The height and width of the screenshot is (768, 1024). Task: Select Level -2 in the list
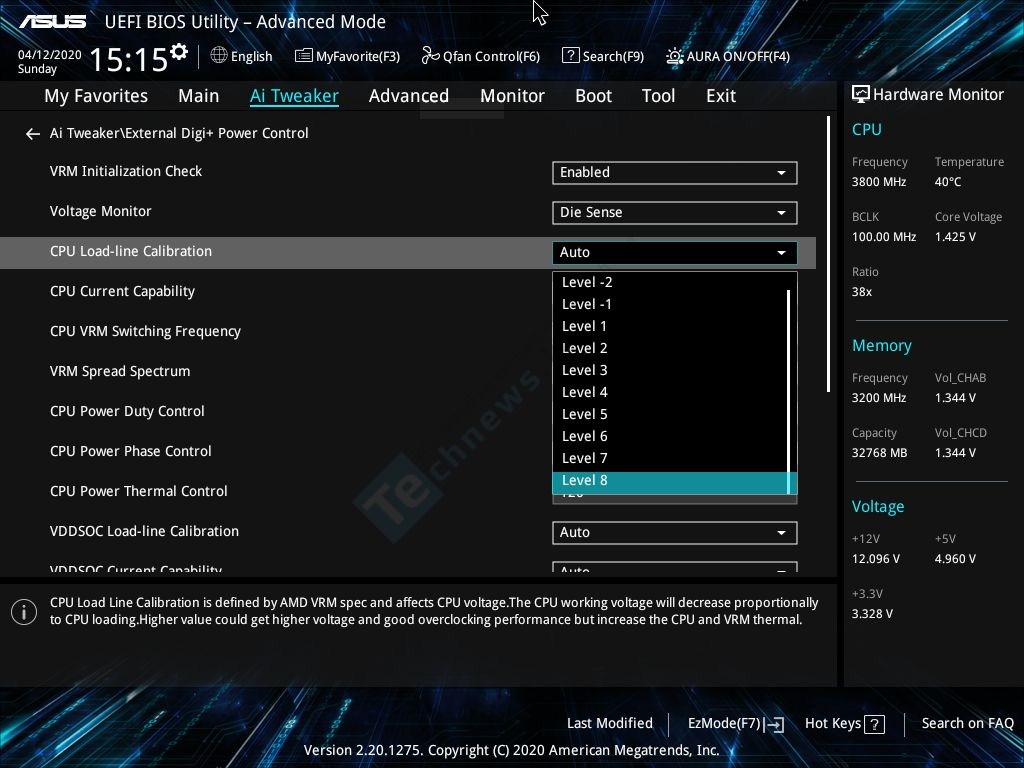click(671, 282)
